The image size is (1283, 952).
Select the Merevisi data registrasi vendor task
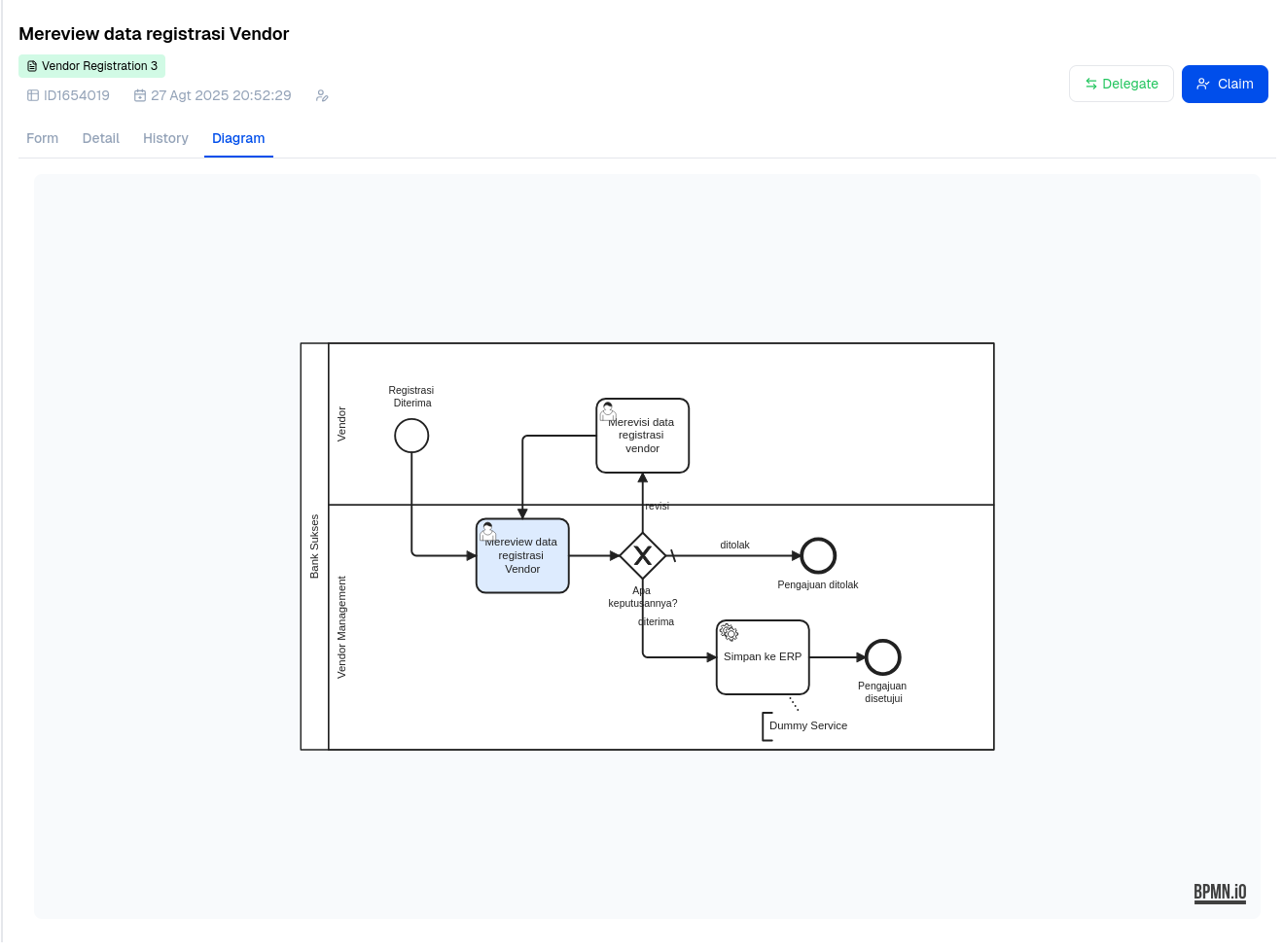(642, 436)
